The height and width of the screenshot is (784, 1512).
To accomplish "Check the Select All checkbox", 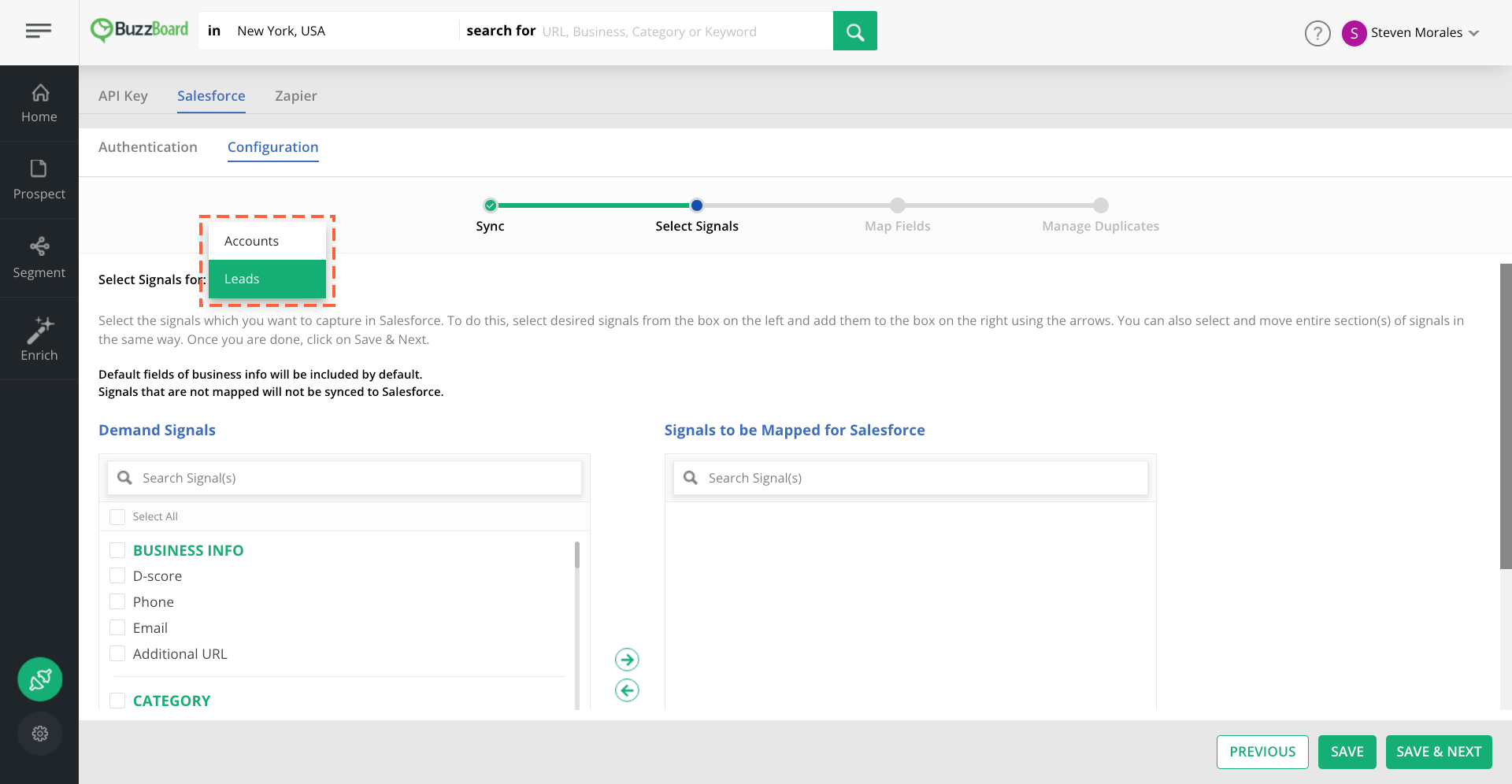I will pos(117,517).
